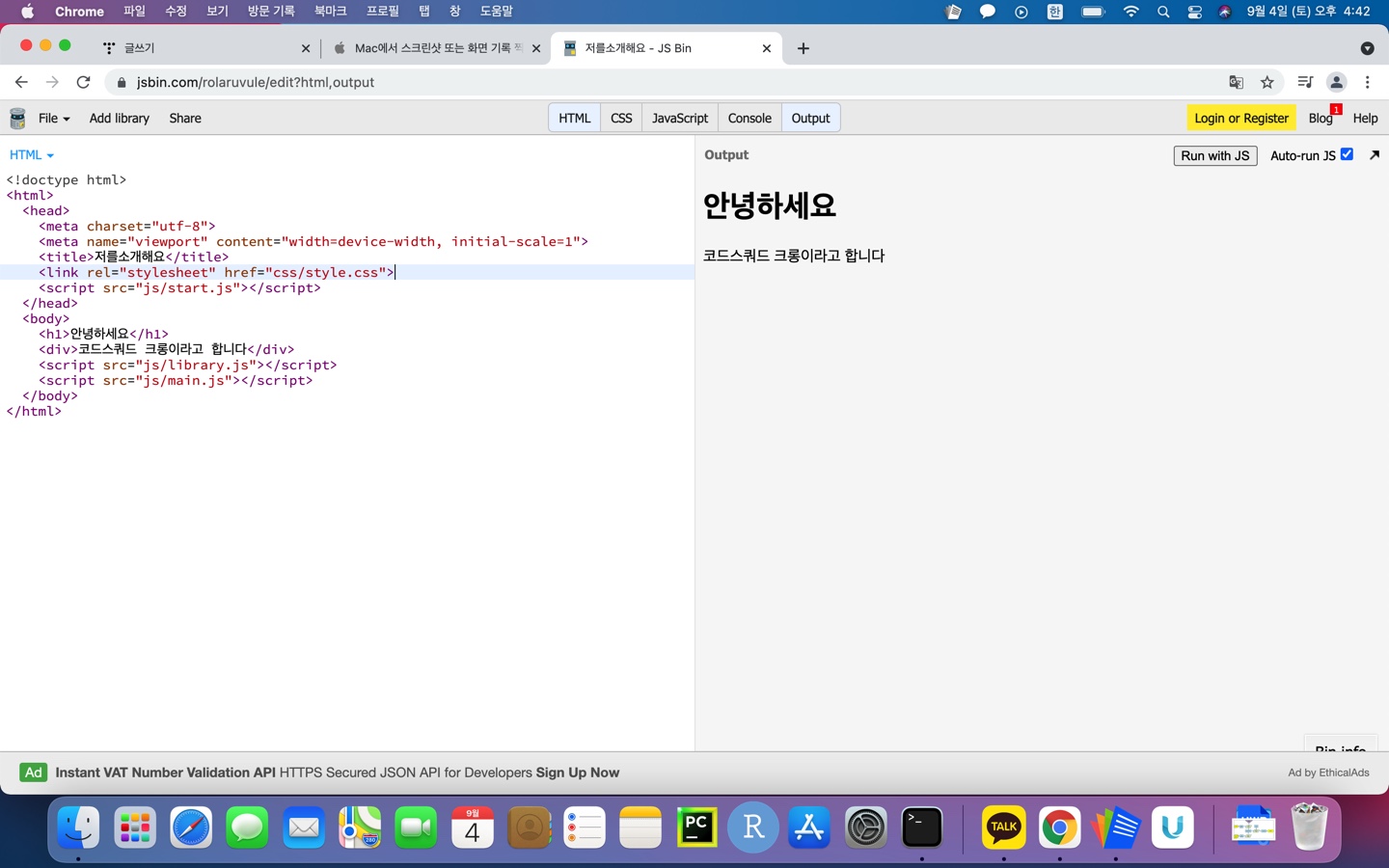Open the Trash in the Dock
The height and width of the screenshot is (868, 1389).
click(1309, 827)
